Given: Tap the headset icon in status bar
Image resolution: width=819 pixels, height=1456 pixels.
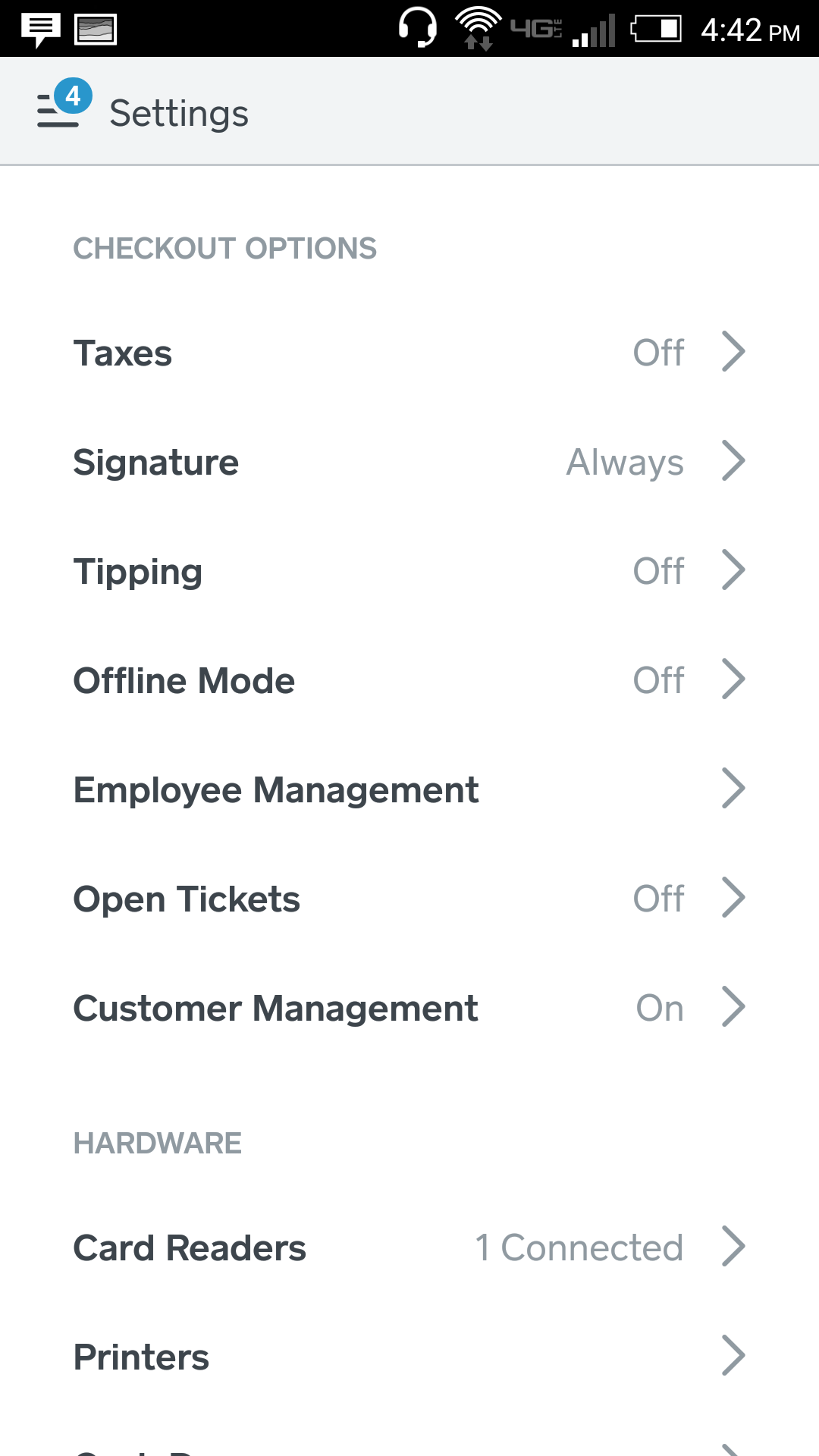Looking at the screenshot, I should coord(418,28).
